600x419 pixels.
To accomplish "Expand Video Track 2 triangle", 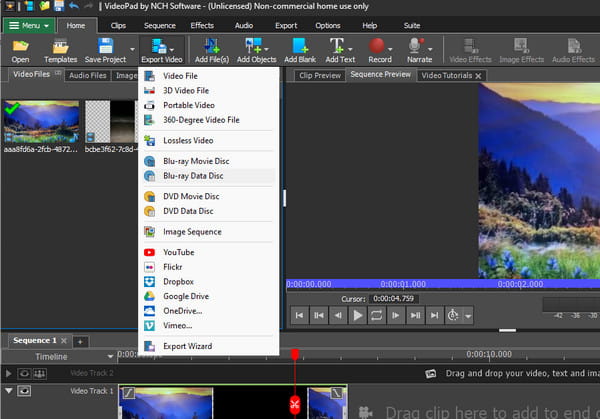I will coord(8,373).
